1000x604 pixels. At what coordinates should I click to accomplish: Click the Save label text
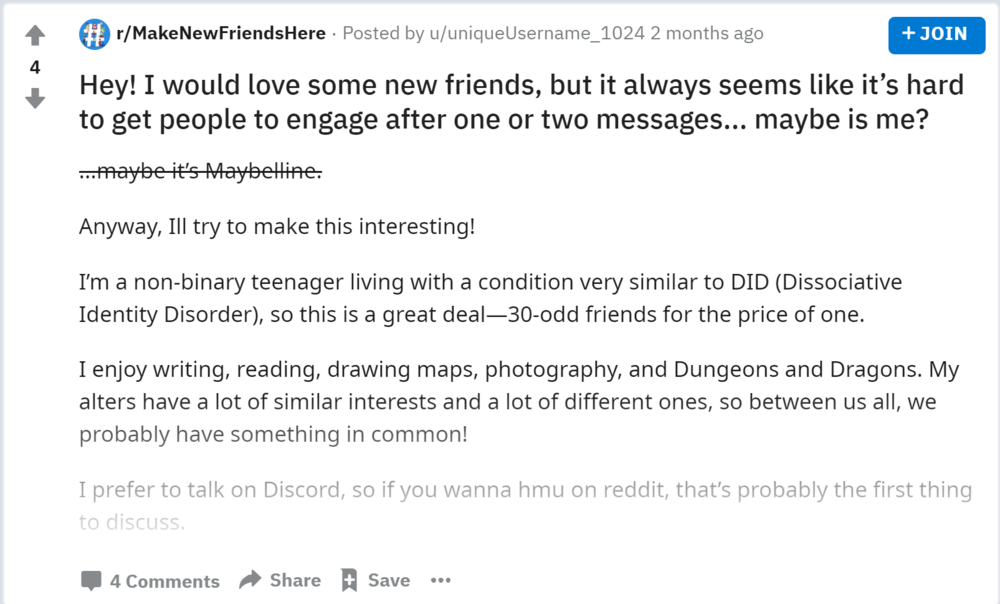[x=388, y=580]
